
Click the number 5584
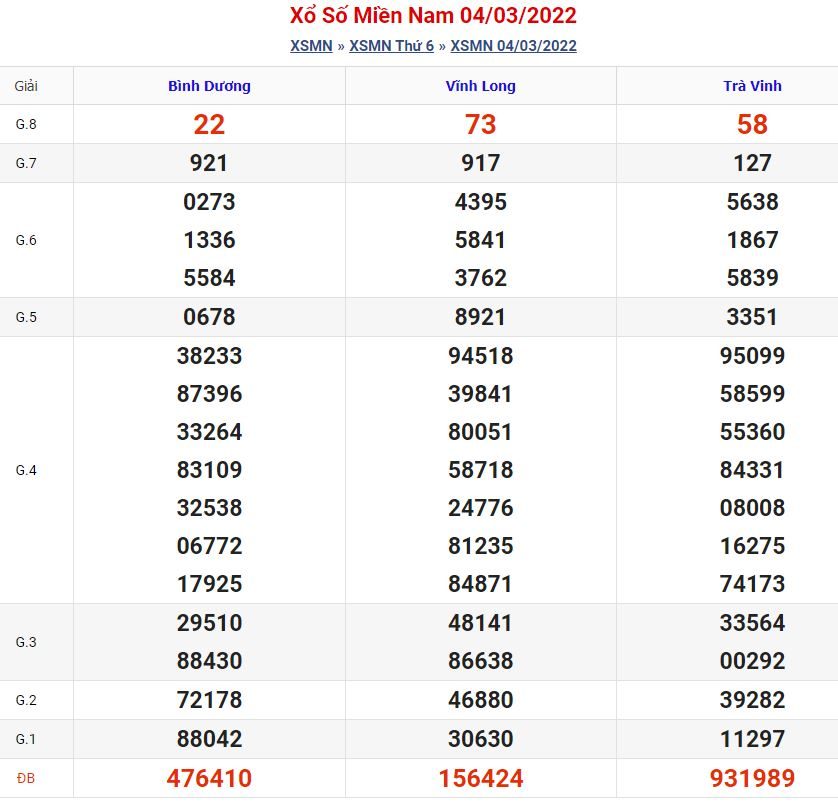[x=209, y=278]
